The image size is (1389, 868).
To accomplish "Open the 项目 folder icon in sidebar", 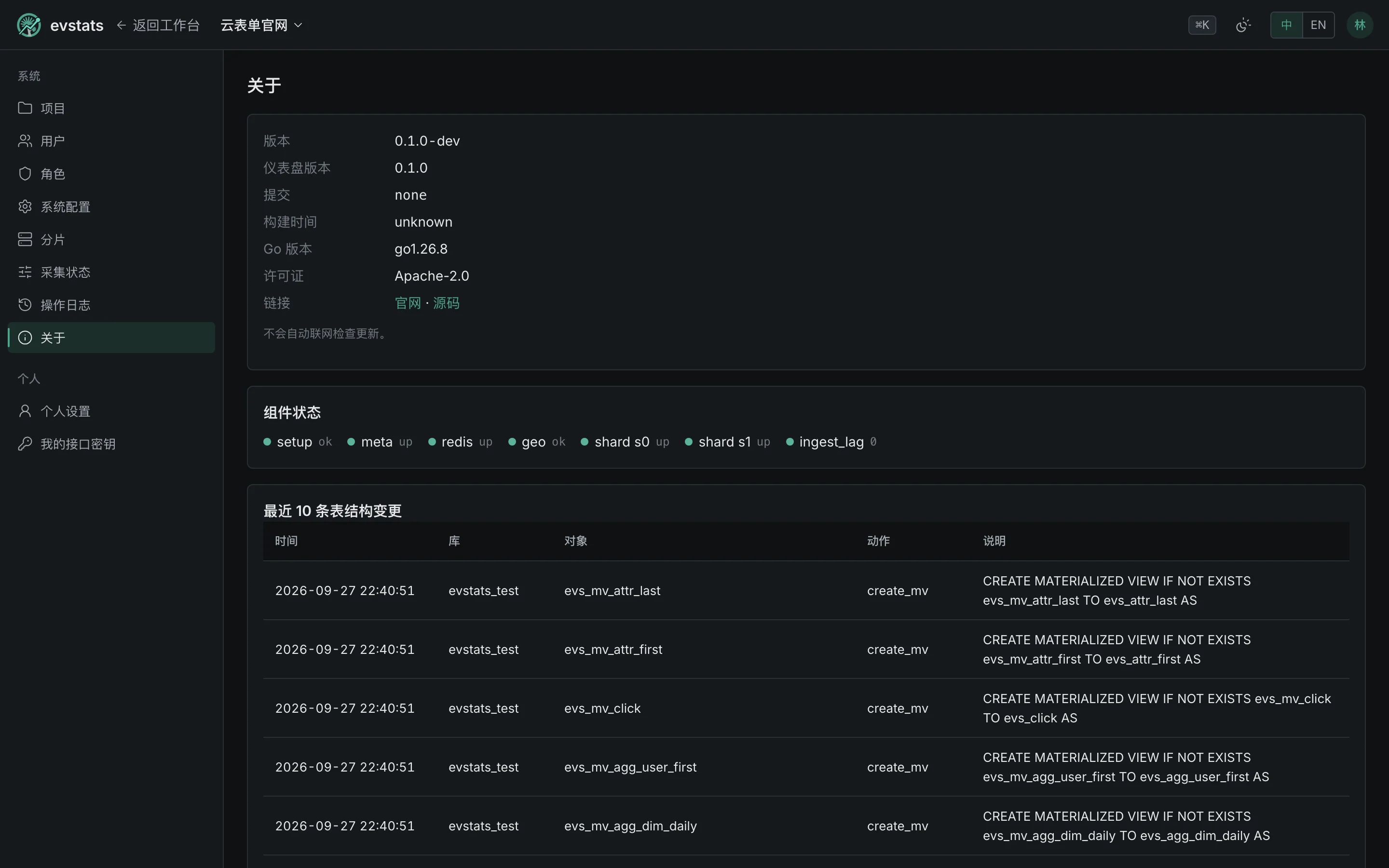I will [25, 108].
